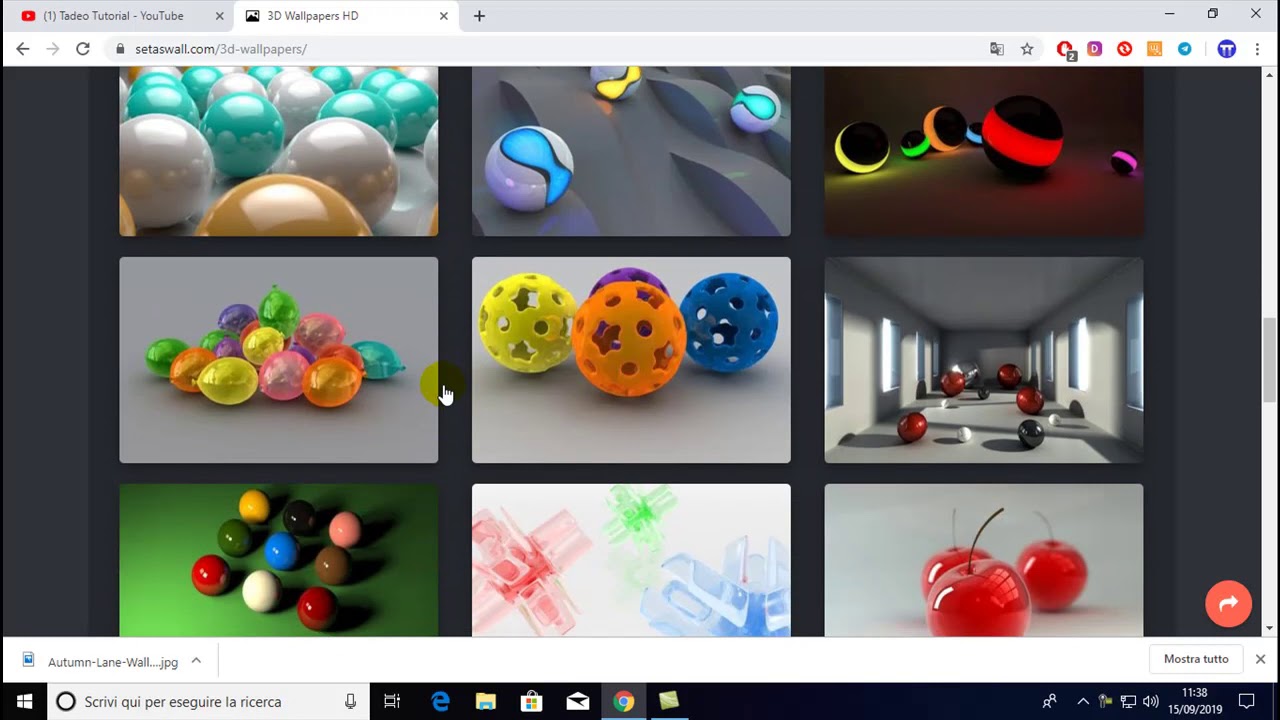The image size is (1280, 720).
Task: Open the translucent puzzle pieces wallpaper
Action: (631, 560)
